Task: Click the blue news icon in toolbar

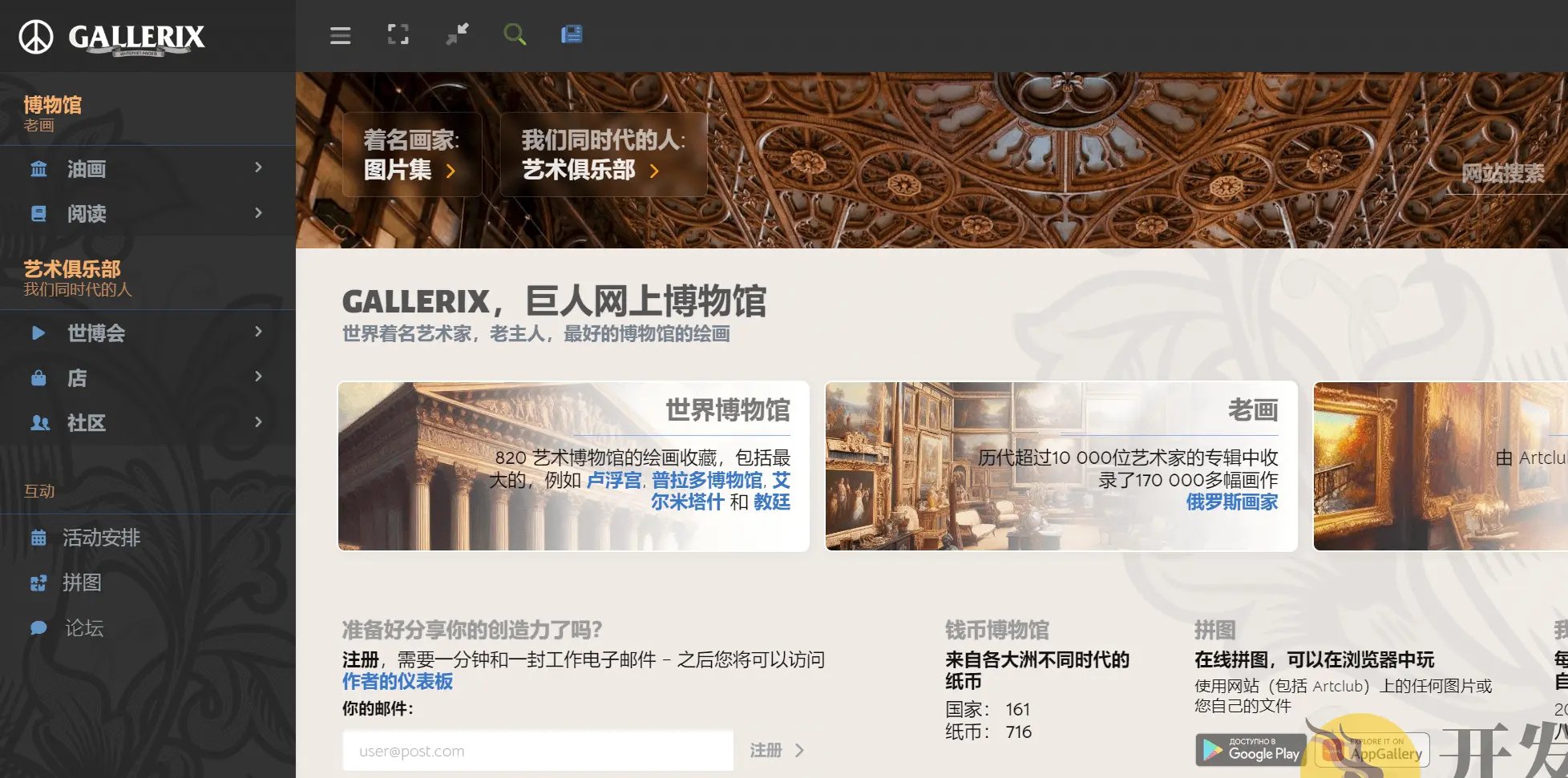Action: click(572, 34)
